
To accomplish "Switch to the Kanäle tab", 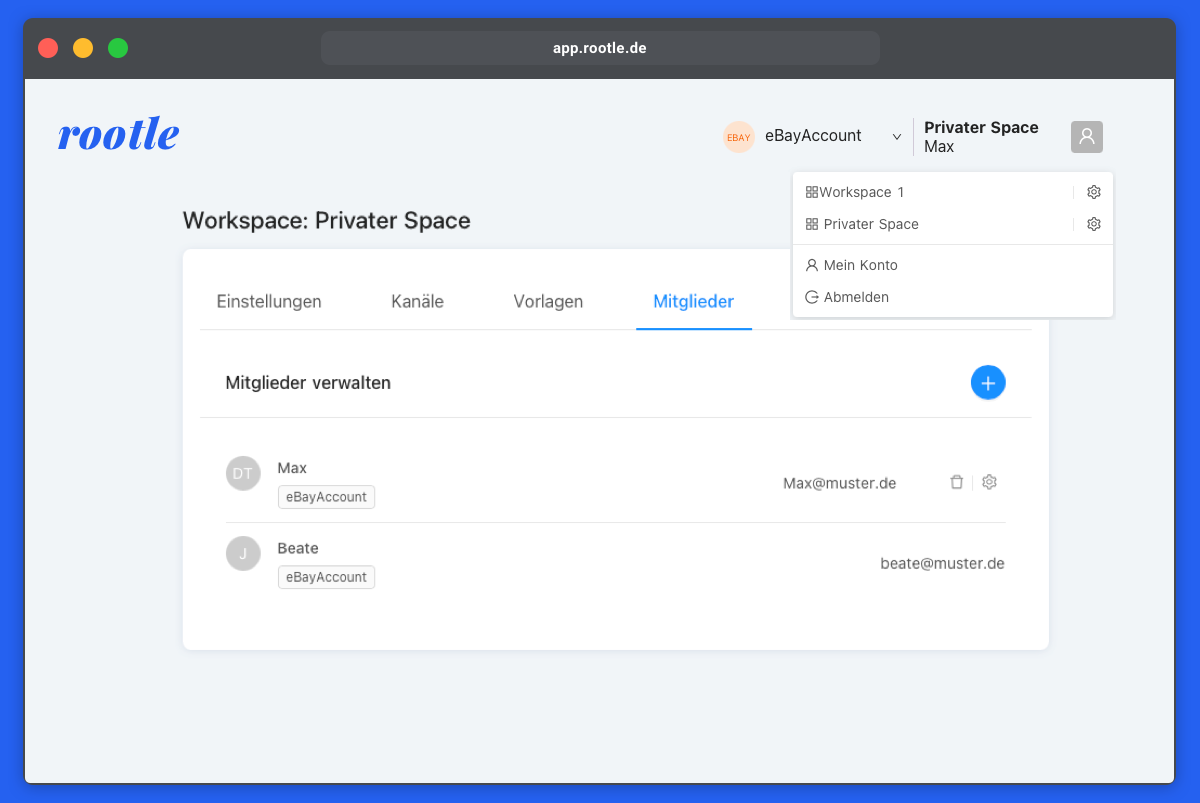I will pyautogui.click(x=417, y=300).
